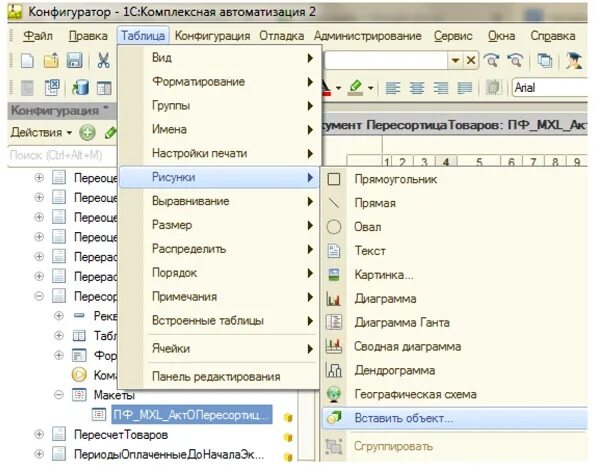The image size is (600, 475).
Task: Open the Правка menu
Action: pyautogui.click(x=88, y=36)
